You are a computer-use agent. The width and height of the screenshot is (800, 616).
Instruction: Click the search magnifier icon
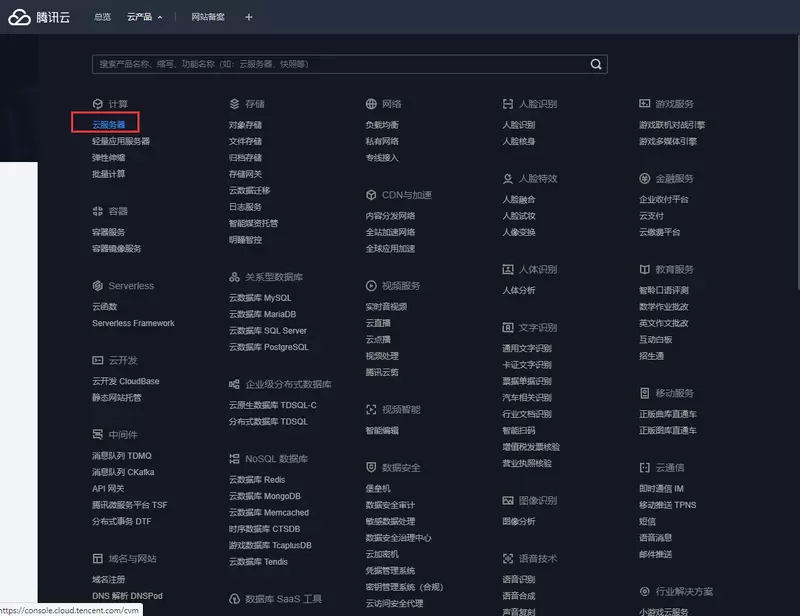(595, 64)
